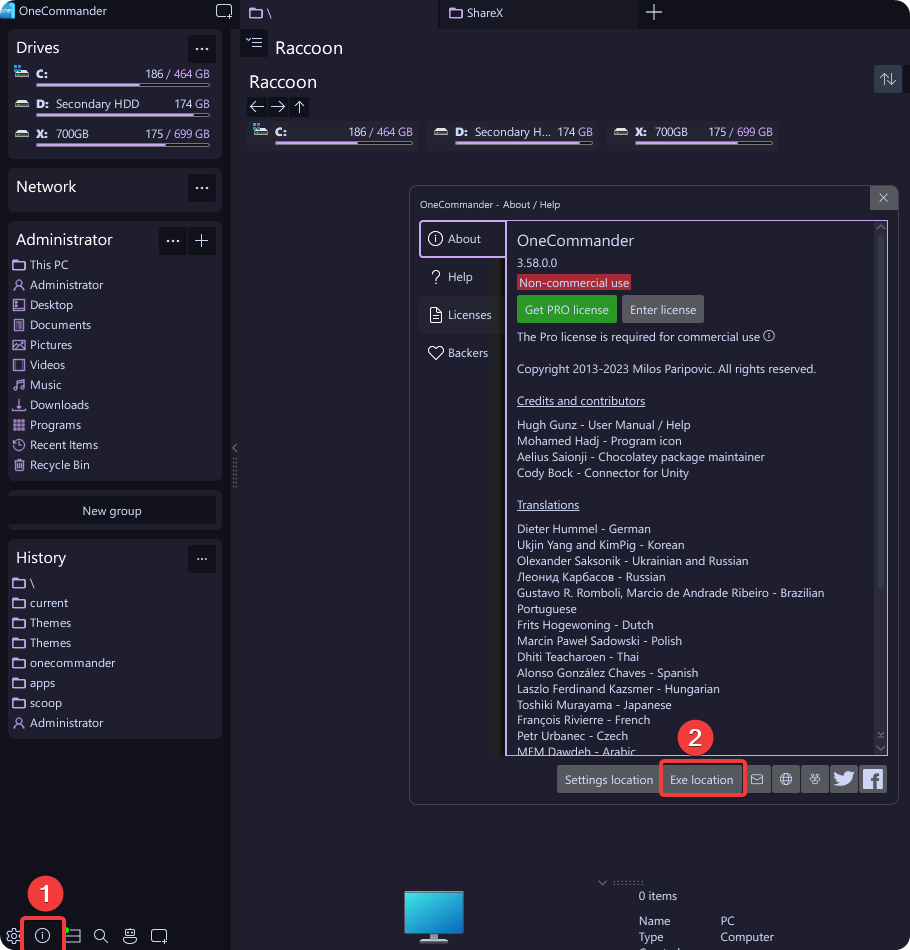Viewport: 910px width, 950px height.
Task: Send feedback via the email envelope icon
Action: point(758,779)
